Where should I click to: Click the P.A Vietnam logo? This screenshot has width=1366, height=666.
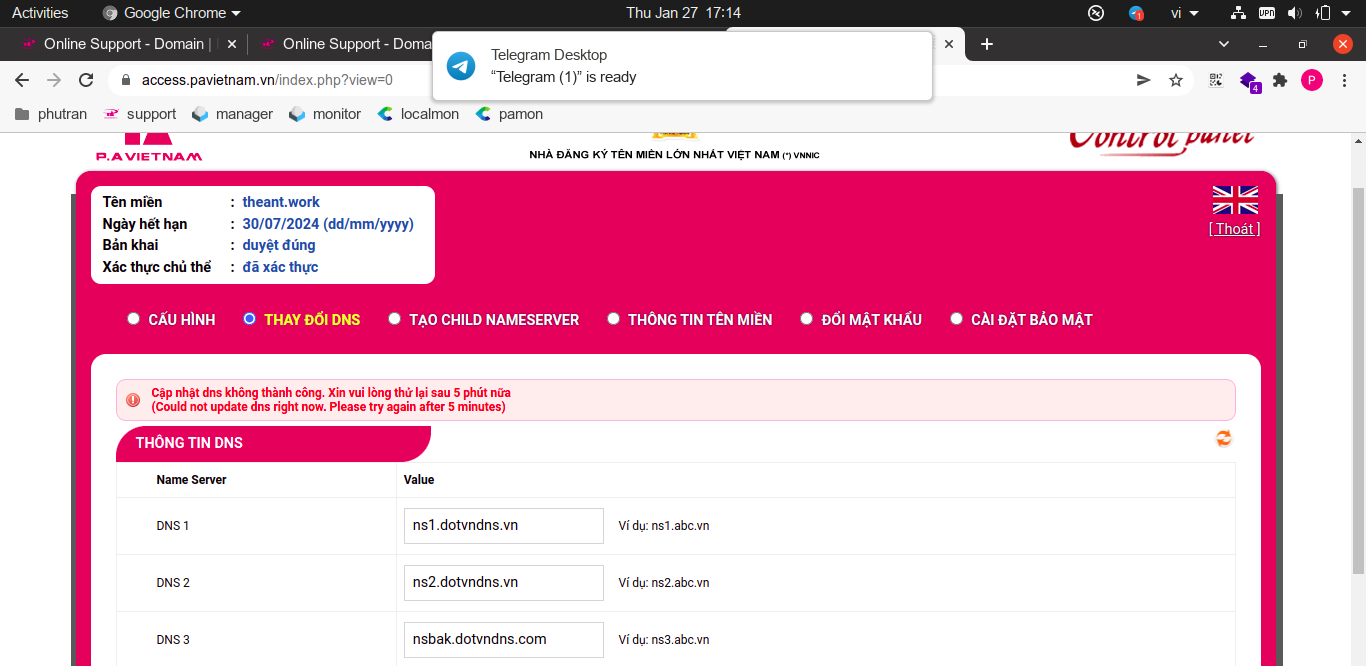click(x=149, y=146)
